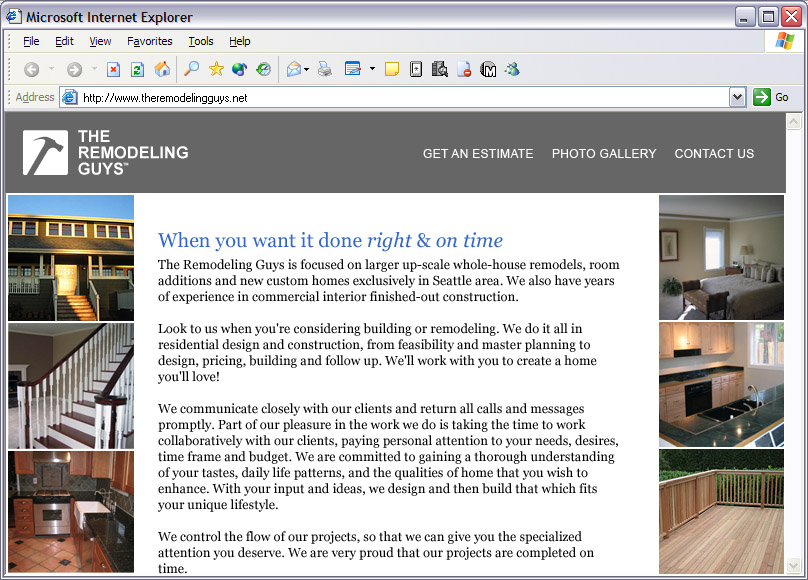Open the Favorites menu
Screen dimensions: 808x580
tap(149, 41)
